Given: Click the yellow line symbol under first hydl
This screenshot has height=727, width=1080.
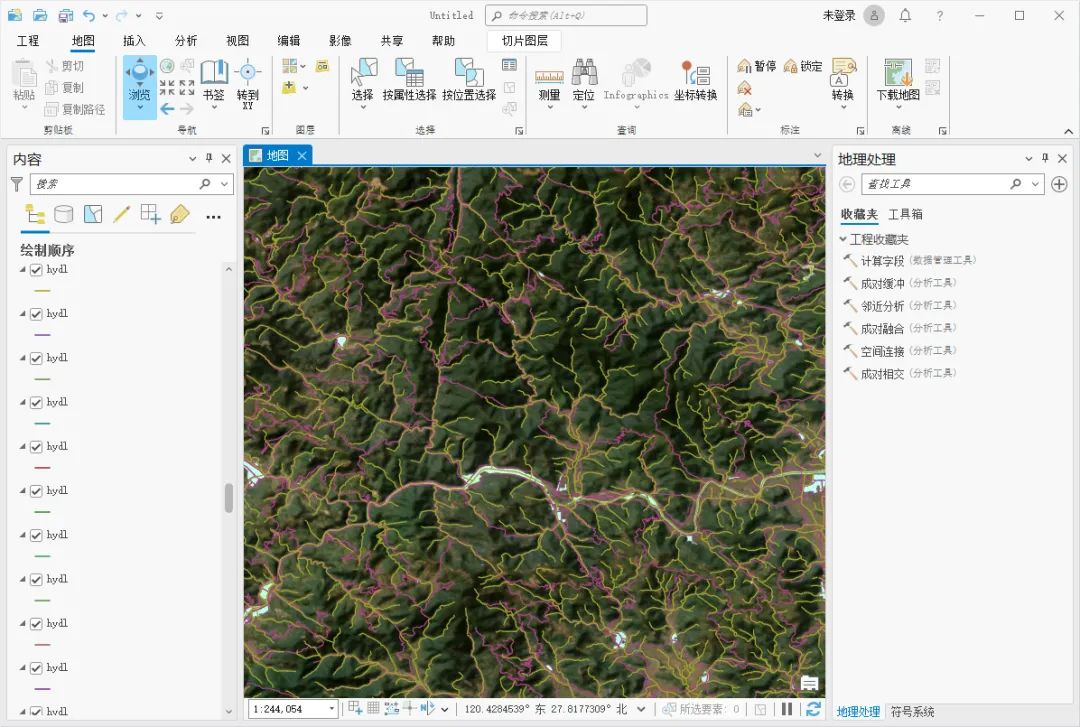Looking at the screenshot, I should click(43, 291).
